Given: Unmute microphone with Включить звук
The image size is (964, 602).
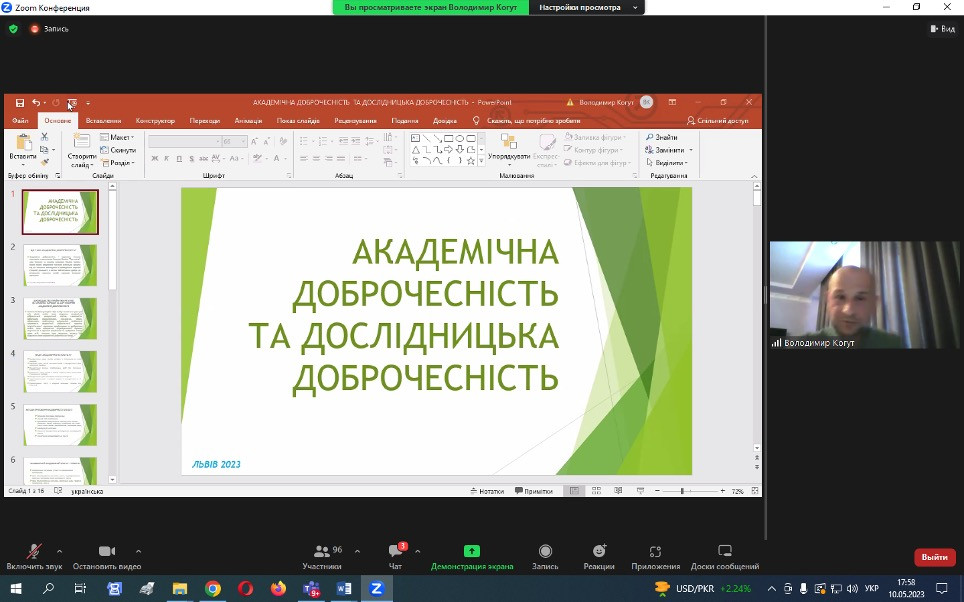Looking at the screenshot, I should [33, 552].
